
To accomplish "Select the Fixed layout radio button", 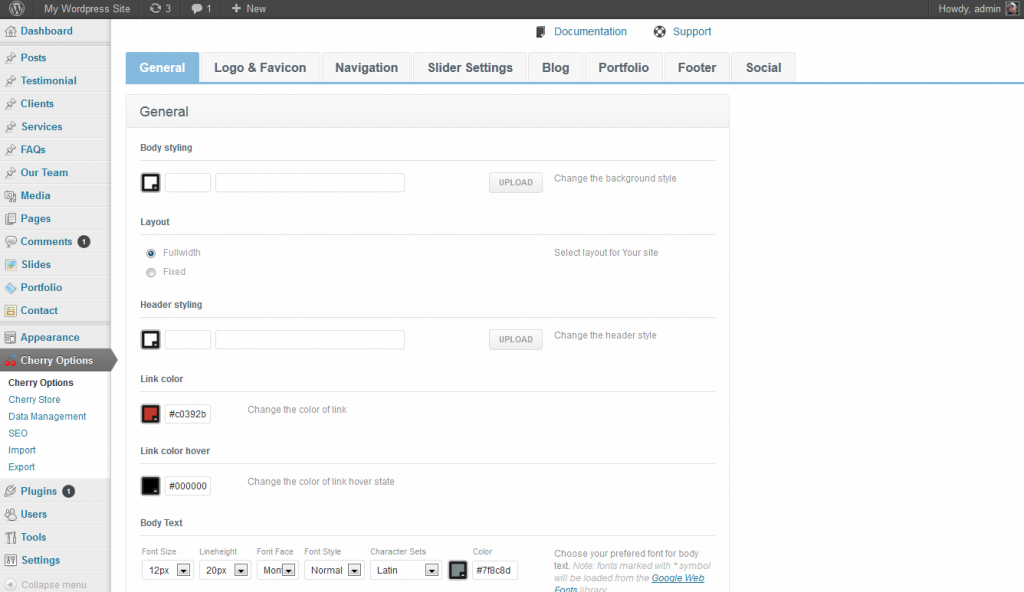I will pyautogui.click(x=151, y=272).
